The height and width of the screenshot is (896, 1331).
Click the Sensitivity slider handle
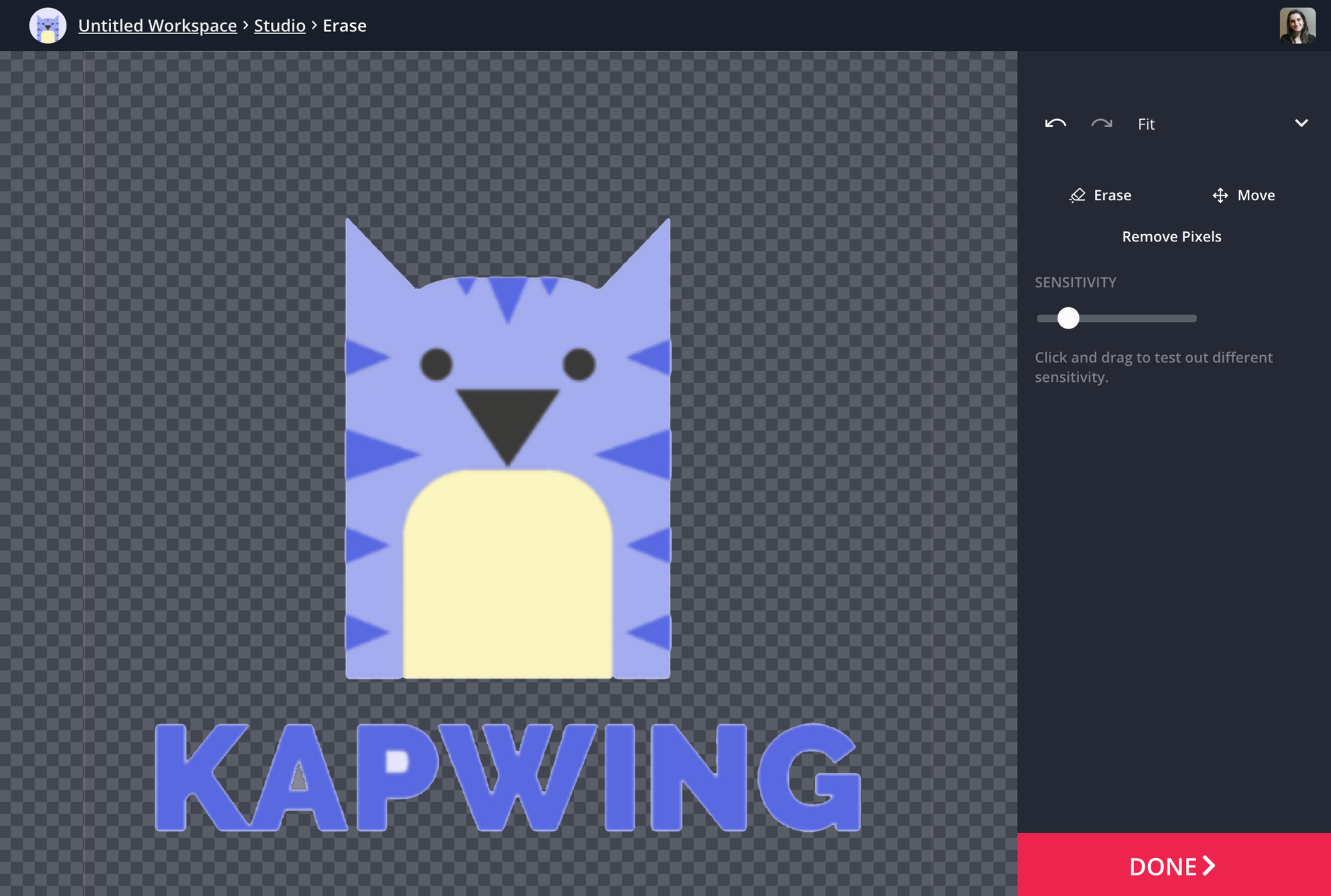coord(1068,318)
